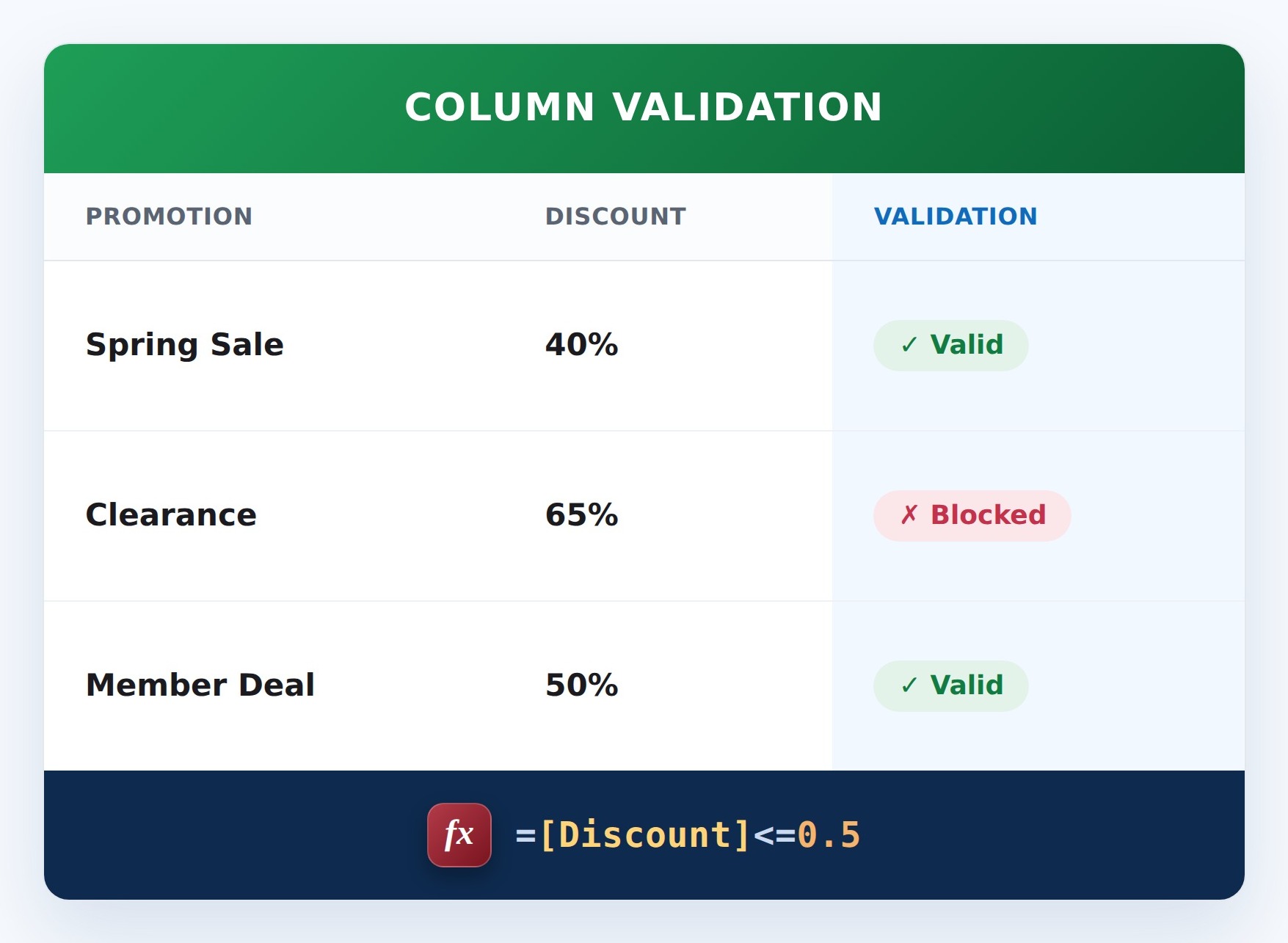Select the Valid badge for Member Deal
The width and height of the screenshot is (1288, 943).
950,686
